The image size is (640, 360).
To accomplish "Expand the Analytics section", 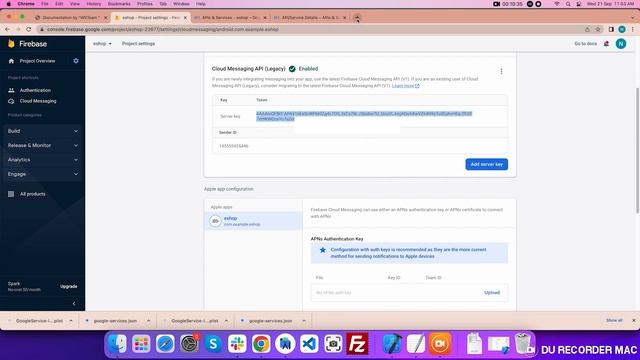I will point(42,160).
